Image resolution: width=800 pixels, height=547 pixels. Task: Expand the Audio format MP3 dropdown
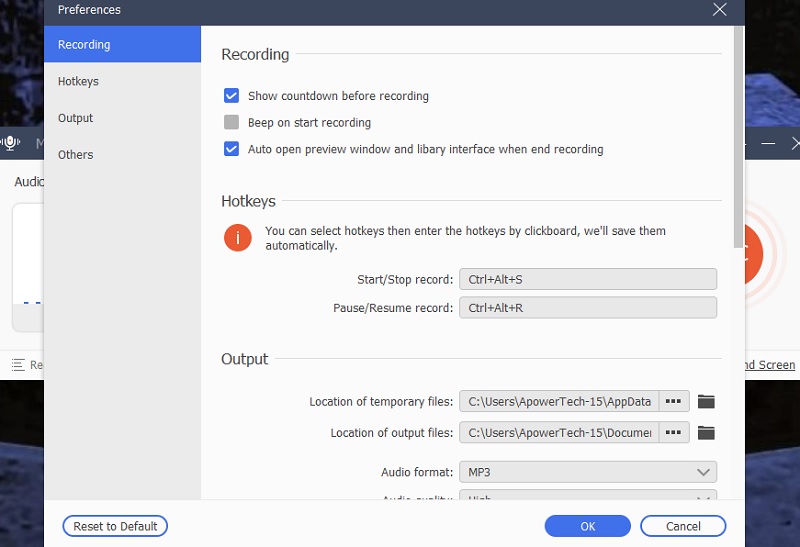pos(588,472)
